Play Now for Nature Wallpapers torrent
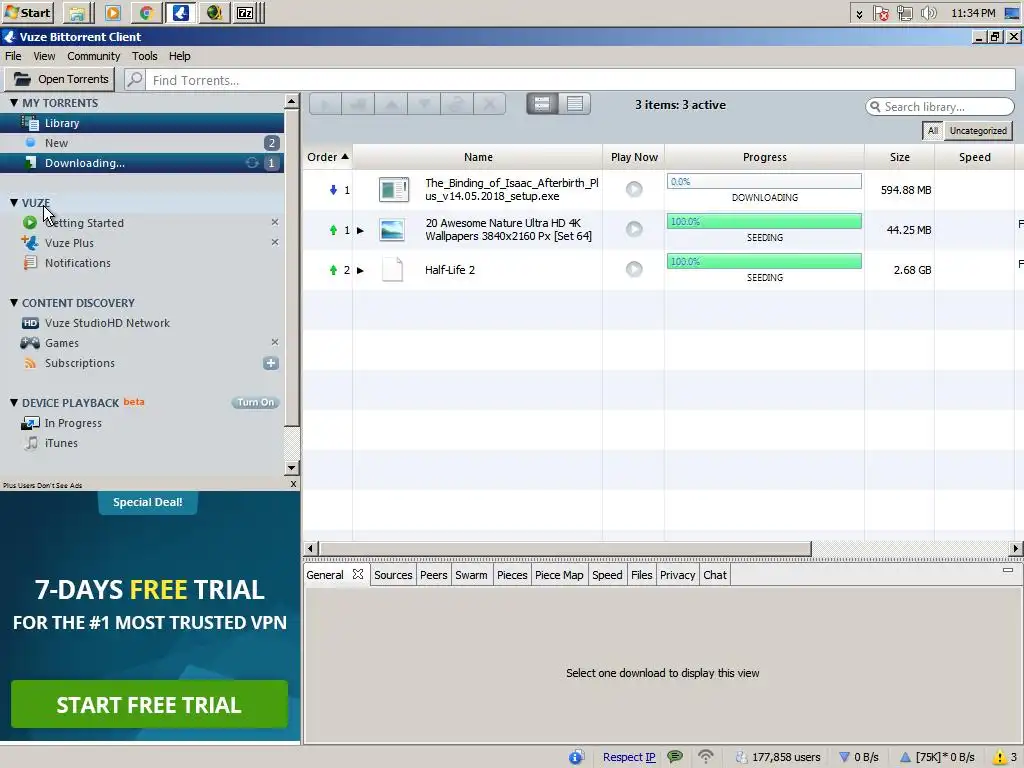This screenshot has width=1024, height=768. 633,229
